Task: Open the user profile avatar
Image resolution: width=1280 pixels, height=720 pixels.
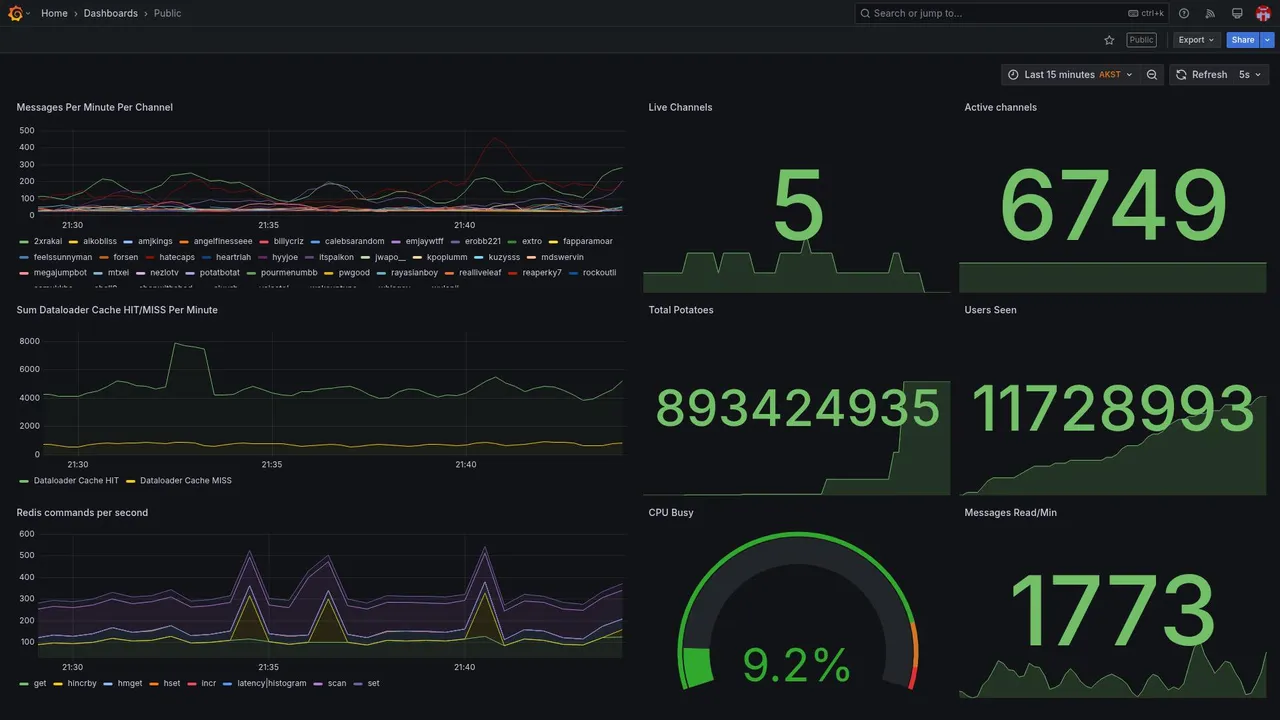Action: click(1263, 13)
